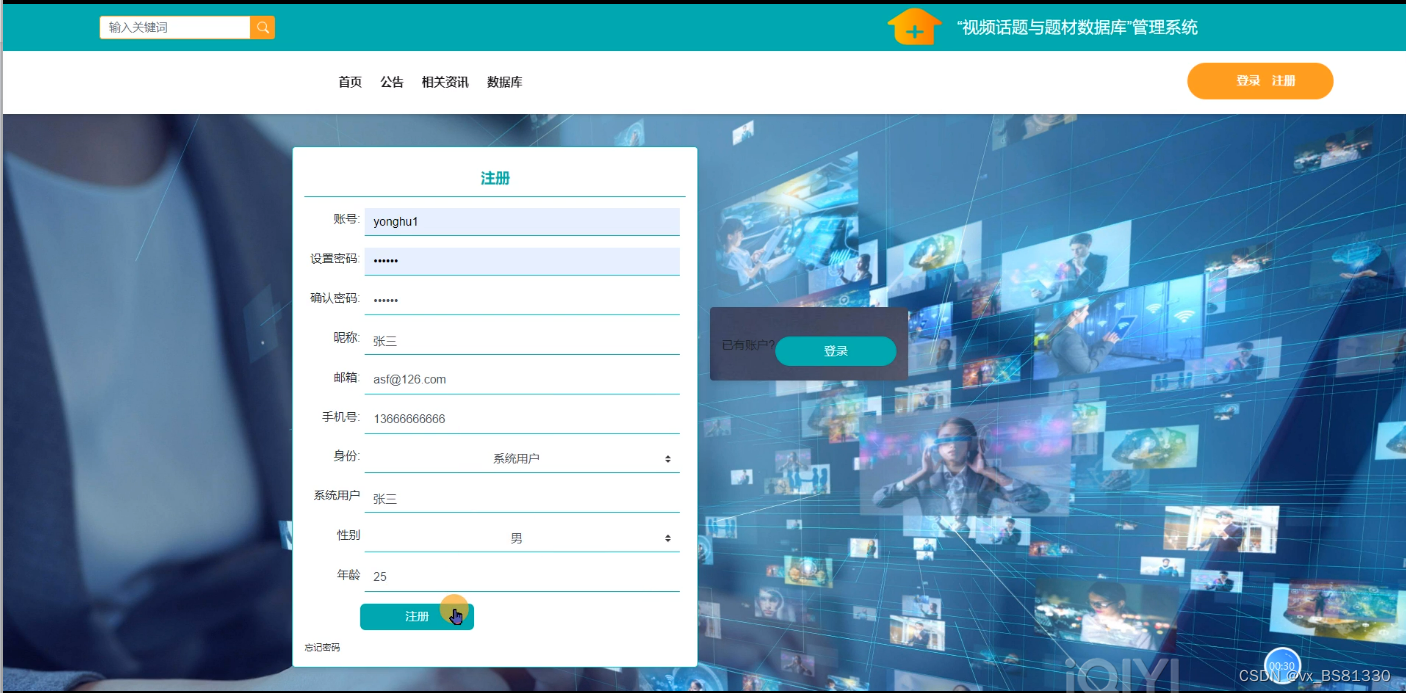The image size is (1406, 693).
Task: Focus the 手机号 field with 13666666666
Action: coord(522,419)
